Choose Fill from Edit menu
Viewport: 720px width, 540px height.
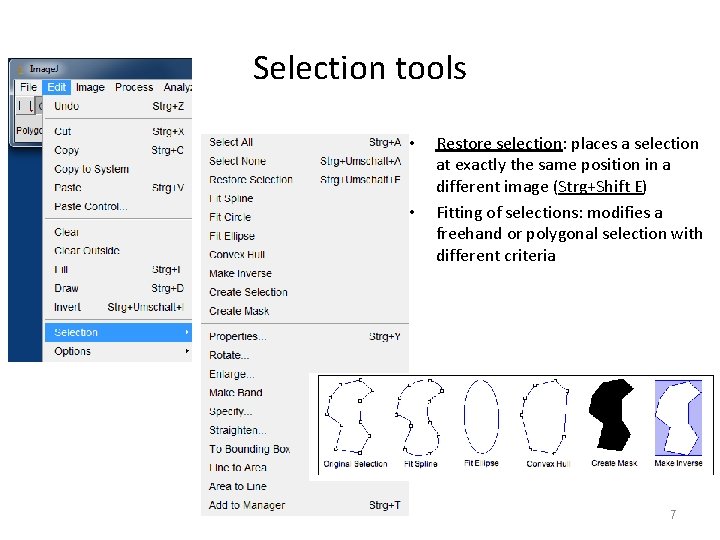[x=118, y=270]
